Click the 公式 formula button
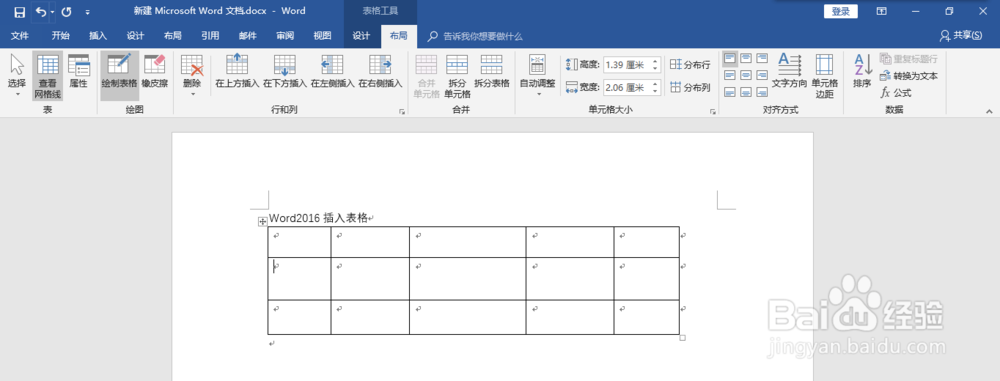Screen dimensions: 1000x381 click(896, 93)
